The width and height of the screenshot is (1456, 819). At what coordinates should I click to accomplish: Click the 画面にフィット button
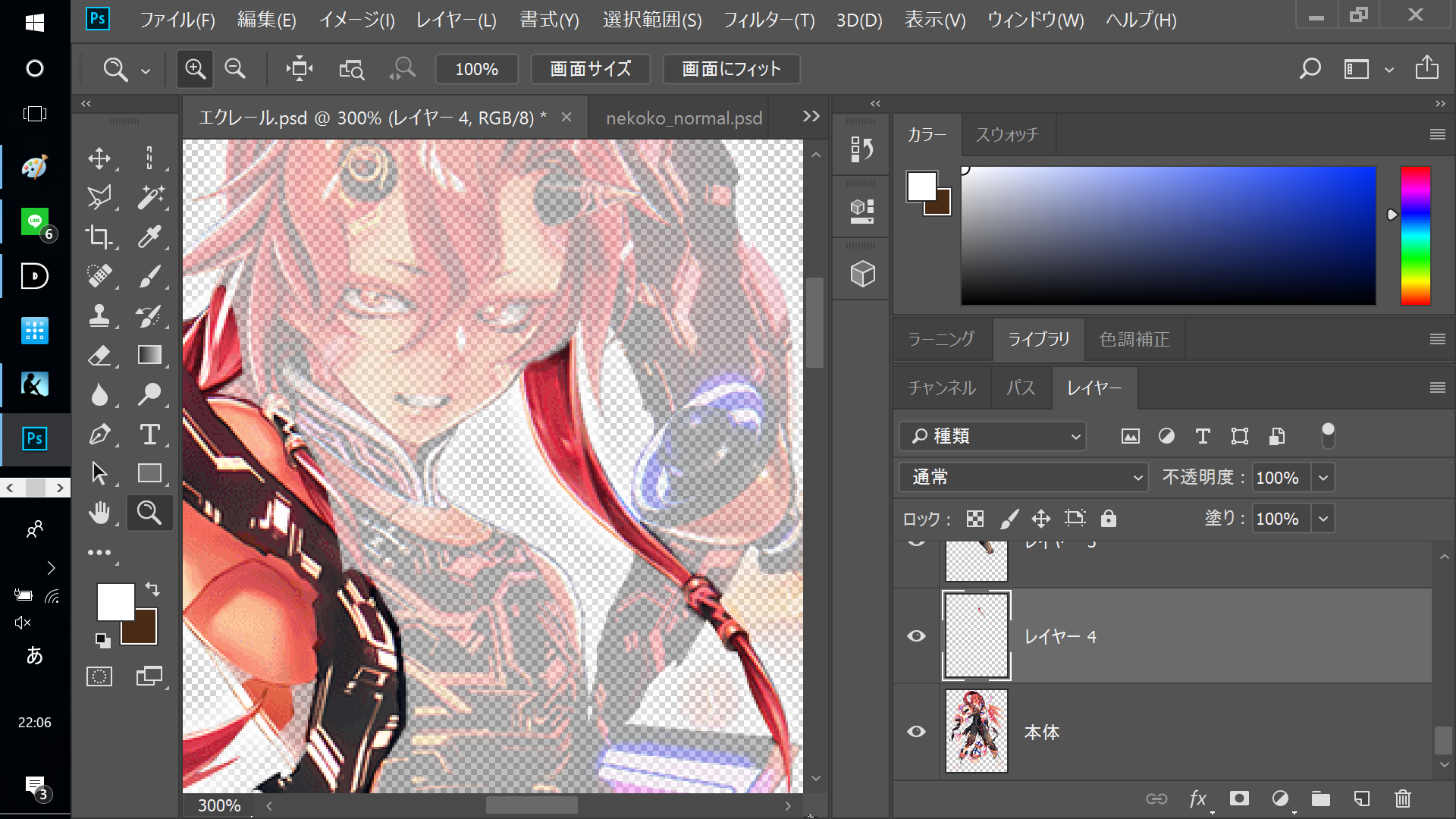[731, 69]
